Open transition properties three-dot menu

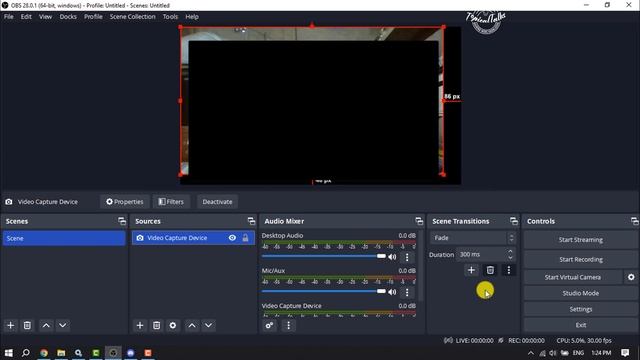[x=509, y=270]
